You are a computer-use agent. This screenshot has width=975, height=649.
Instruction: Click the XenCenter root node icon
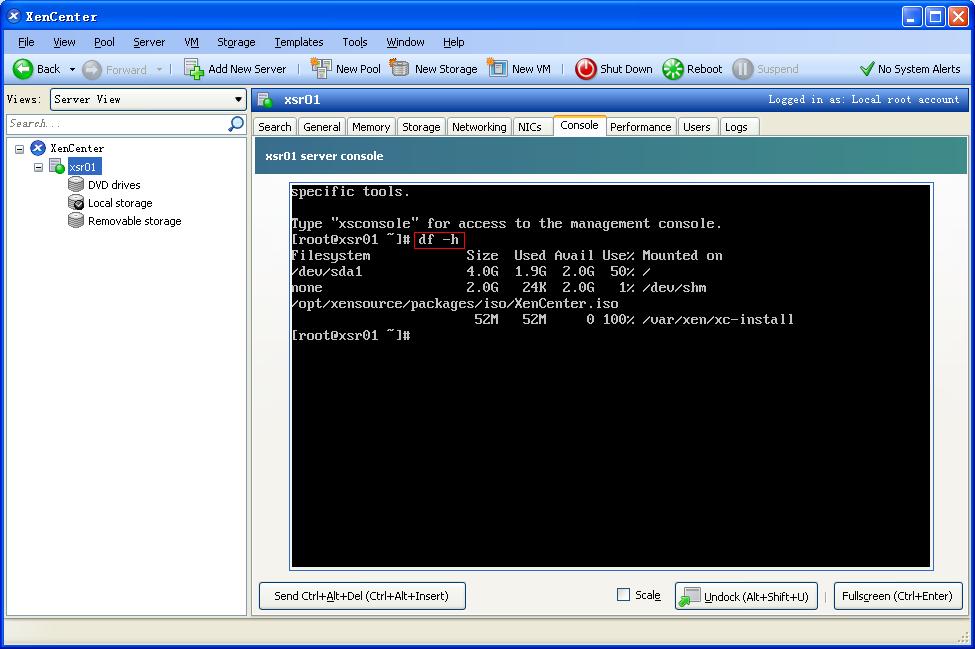[38, 148]
